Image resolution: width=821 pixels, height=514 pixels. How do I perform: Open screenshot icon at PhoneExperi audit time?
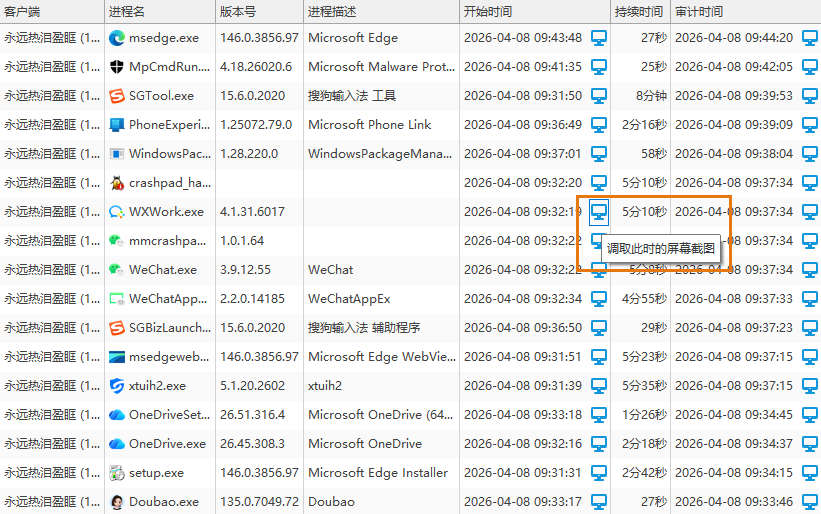811,125
